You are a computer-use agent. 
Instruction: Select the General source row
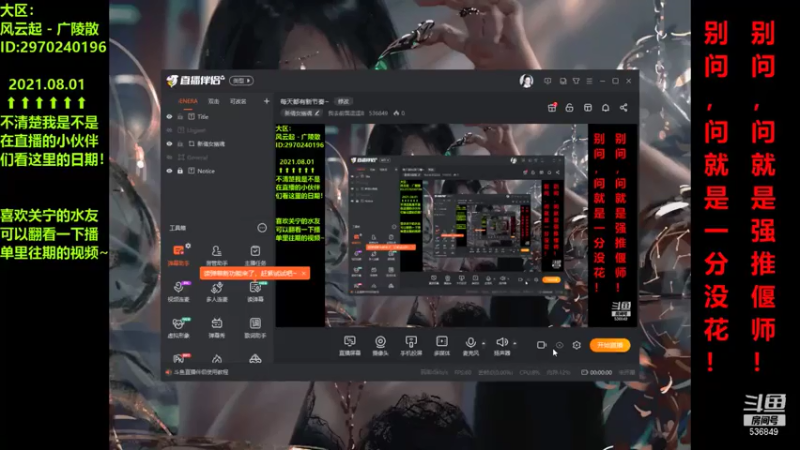point(218,157)
